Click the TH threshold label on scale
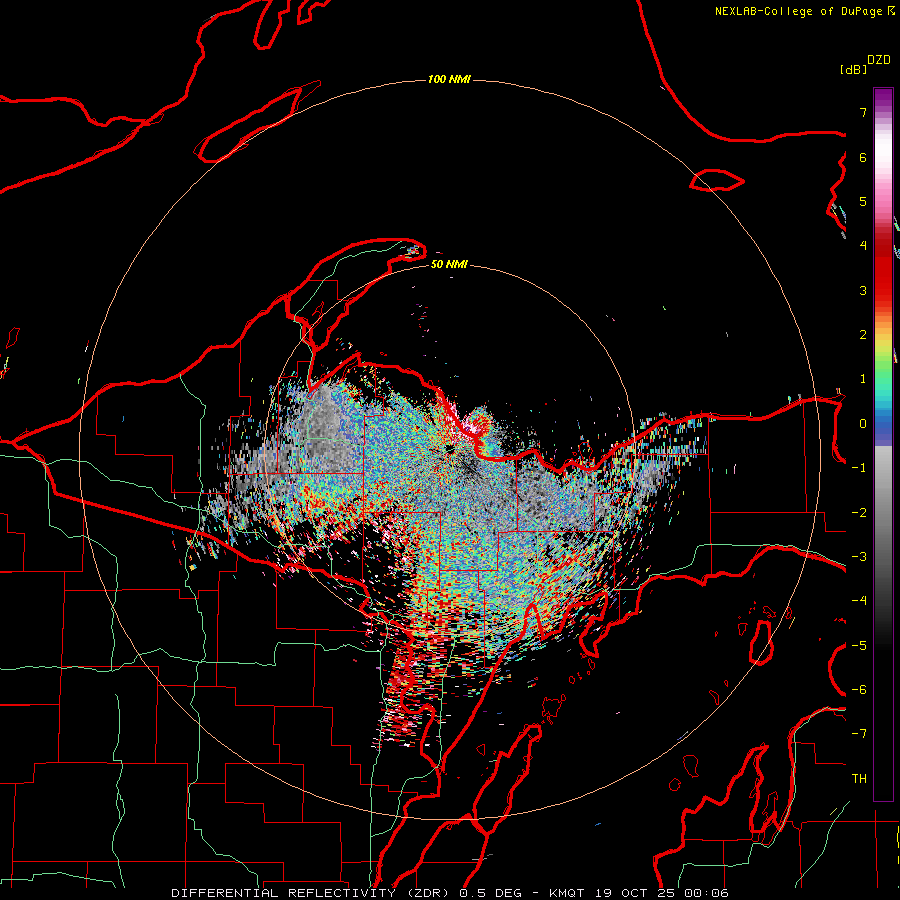 [x=859, y=779]
